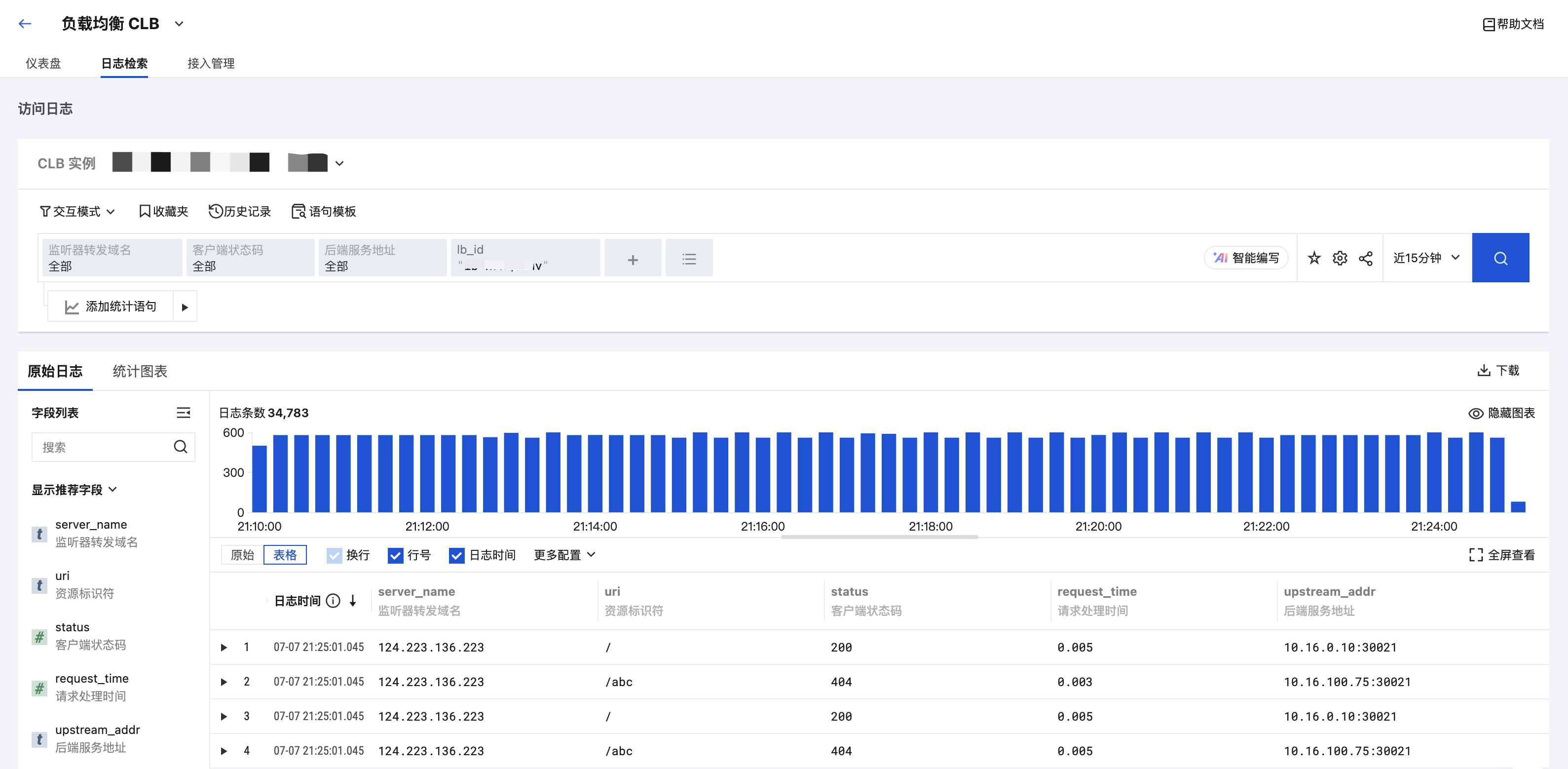Expand the 更多配置 dropdown
The width and height of the screenshot is (1568, 769).
(563, 555)
